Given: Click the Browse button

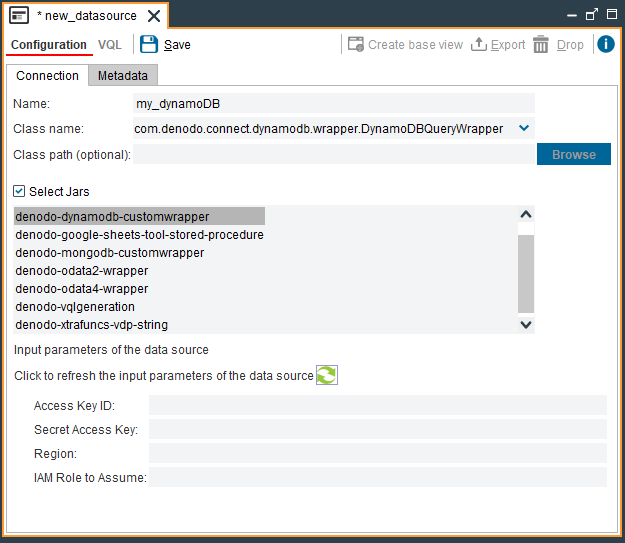Looking at the screenshot, I should tap(574, 154).
